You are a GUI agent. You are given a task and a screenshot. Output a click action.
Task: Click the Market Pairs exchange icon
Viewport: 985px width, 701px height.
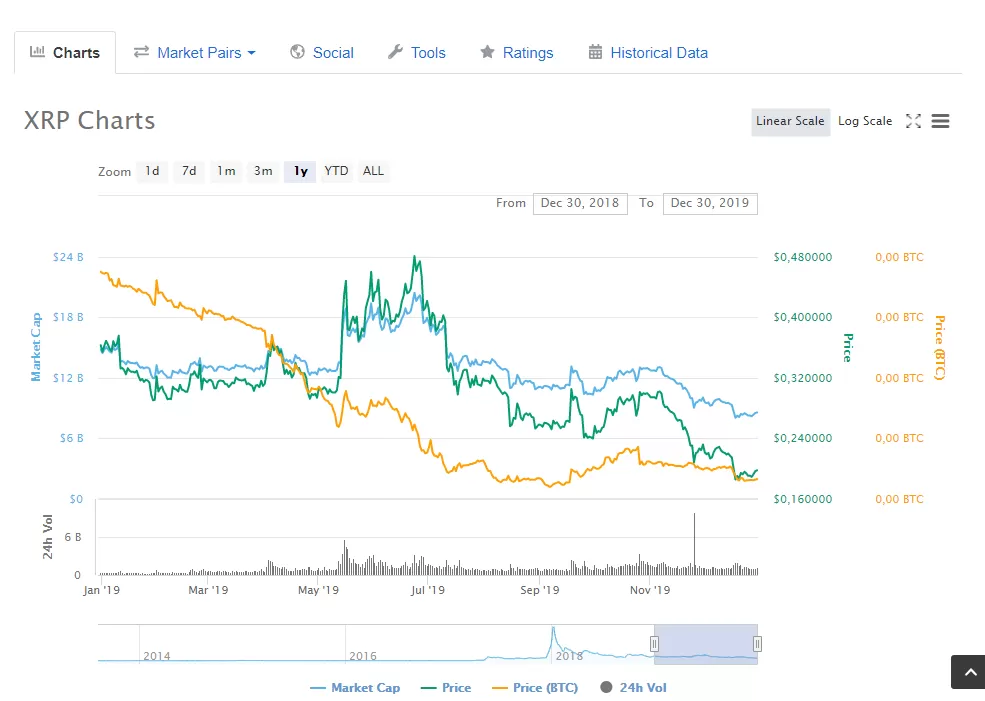(143, 52)
